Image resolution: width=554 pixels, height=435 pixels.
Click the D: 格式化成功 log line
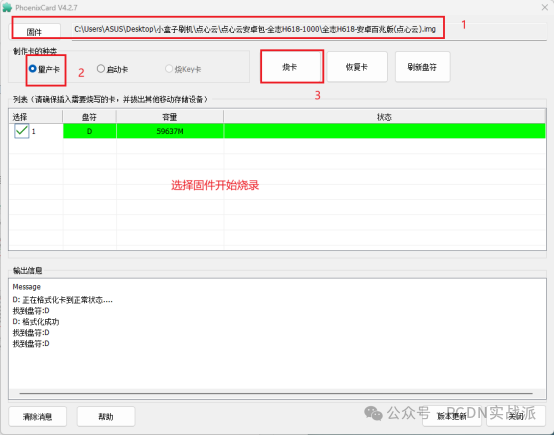pyautogui.click(x=36, y=322)
